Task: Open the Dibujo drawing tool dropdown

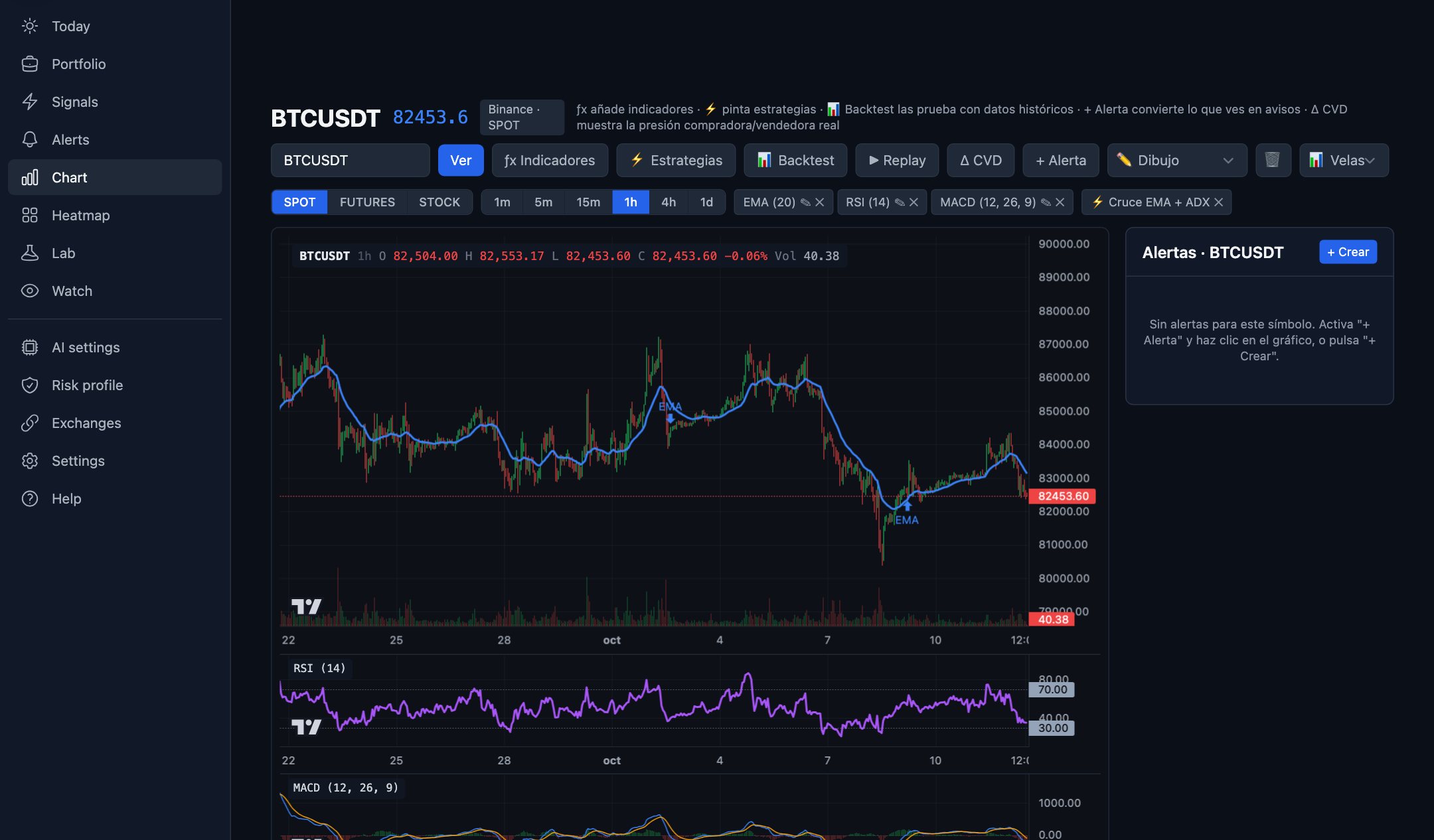Action: coord(1177,160)
